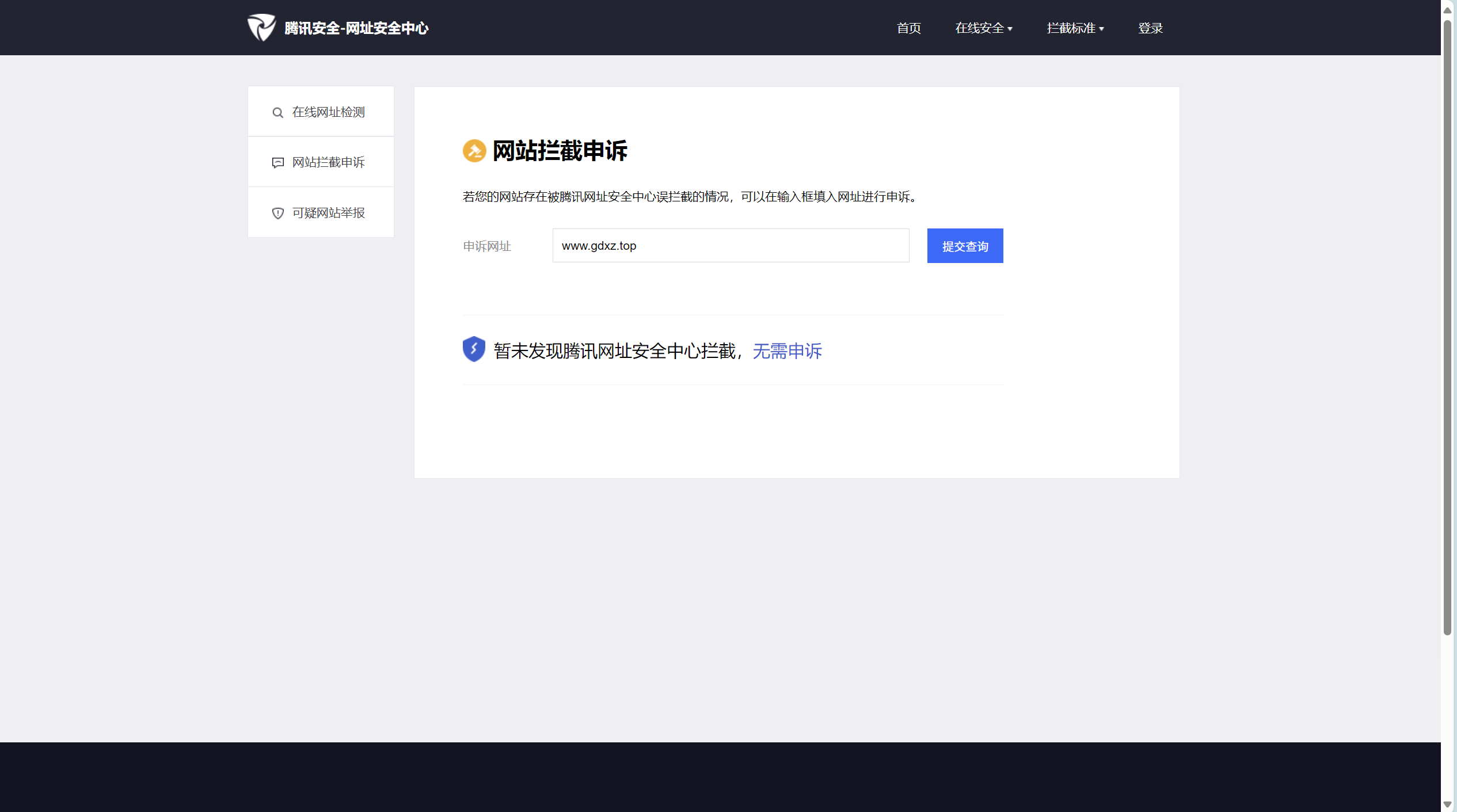Click the arrow next to 在线安全
Image resolution: width=1457 pixels, height=812 pixels.
(x=1010, y=29)
